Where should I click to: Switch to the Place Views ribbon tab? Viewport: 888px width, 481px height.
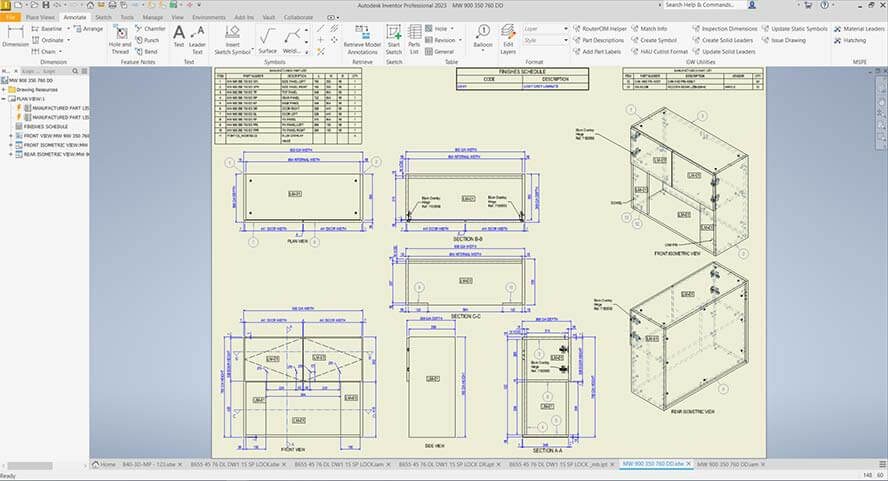pyautogui.click(x=40, y=17)
